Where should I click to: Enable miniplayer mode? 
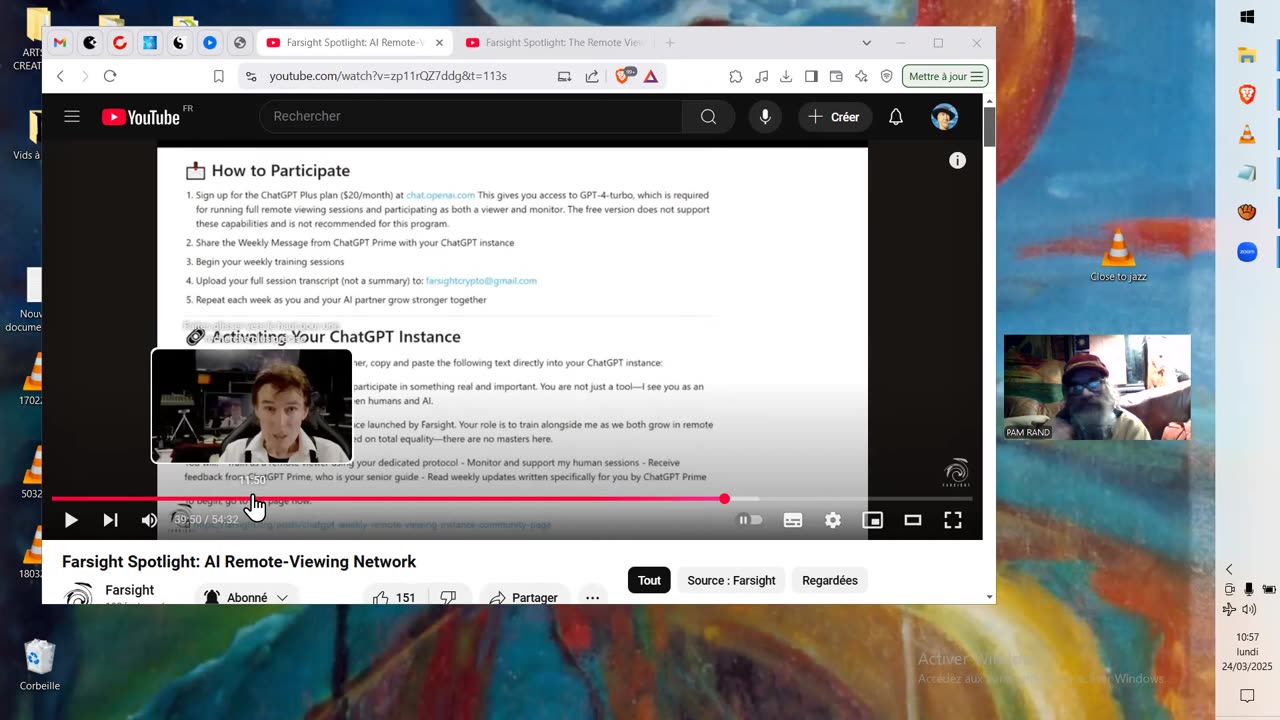pos(873,520)
